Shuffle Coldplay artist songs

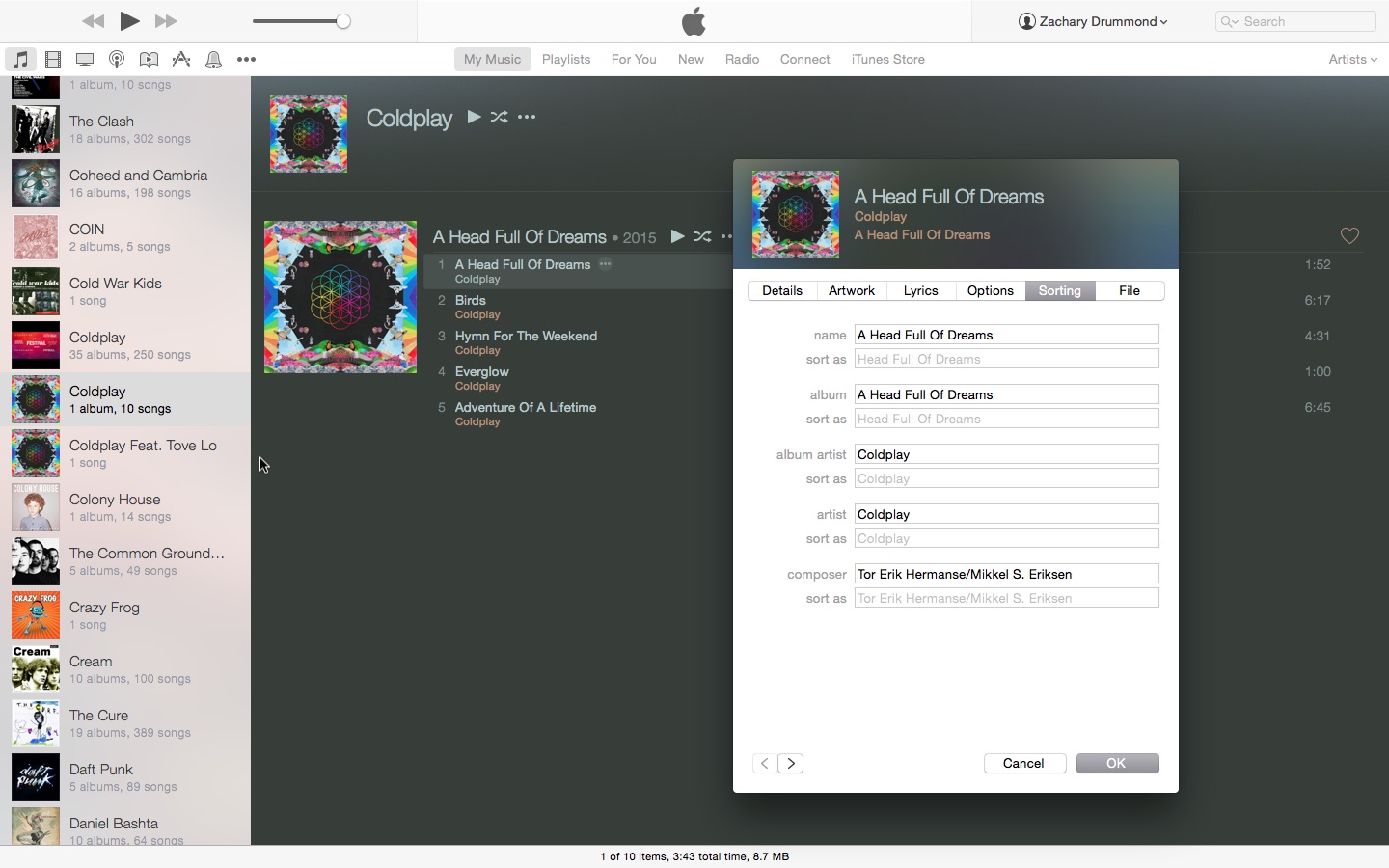(x=499, y=117)
